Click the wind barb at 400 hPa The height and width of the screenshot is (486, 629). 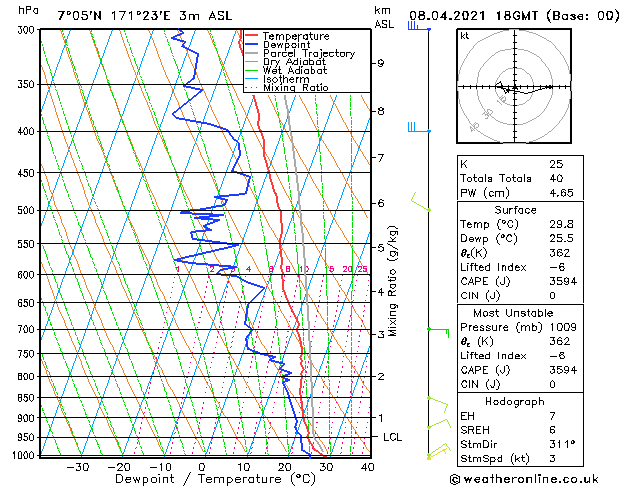(x=419, y=128)
